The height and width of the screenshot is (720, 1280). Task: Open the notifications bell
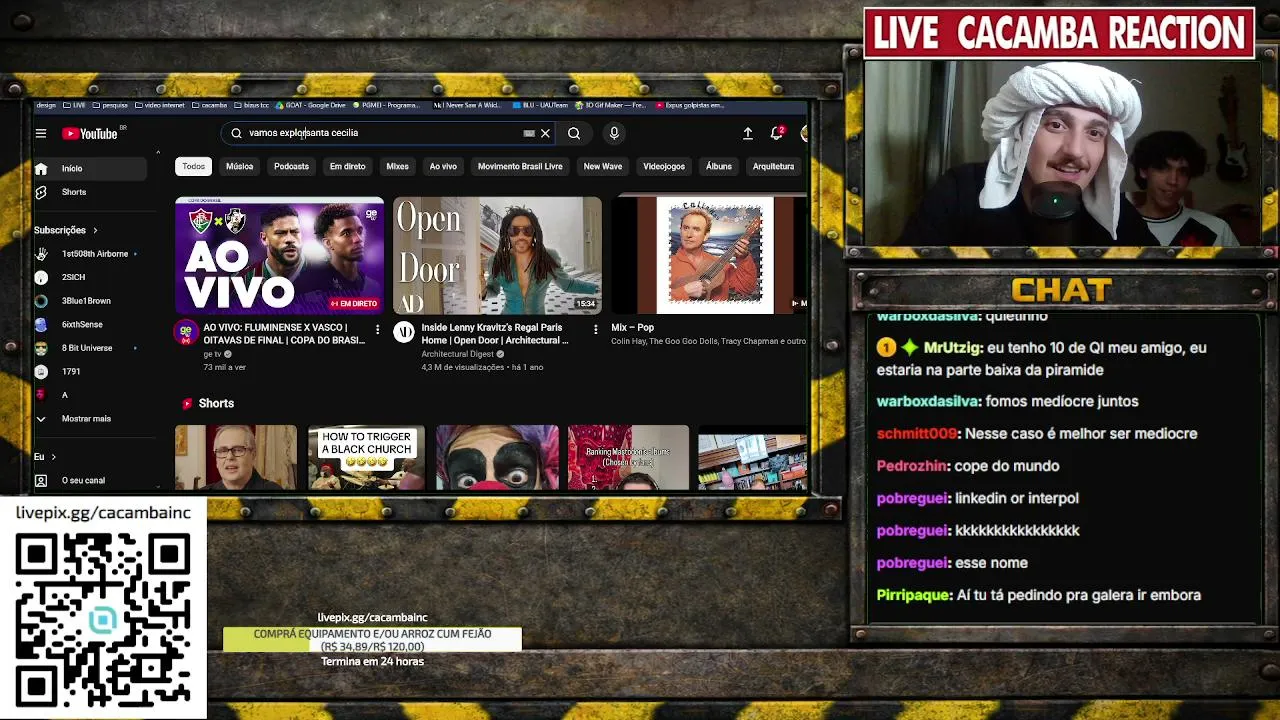(777, 133)
